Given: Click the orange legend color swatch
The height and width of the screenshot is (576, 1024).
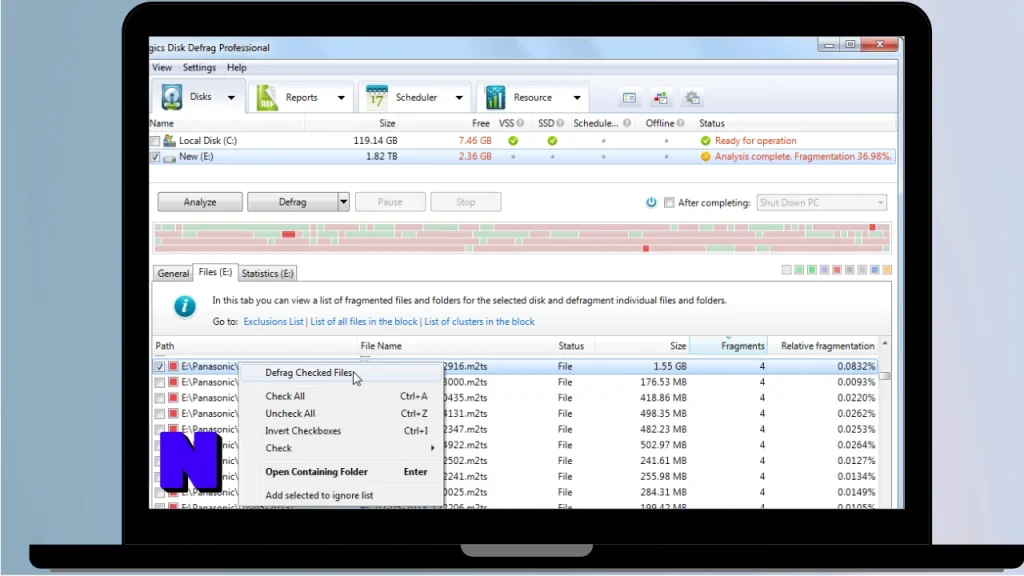Looking at the screenshot, I should click(x=887, y=270).
